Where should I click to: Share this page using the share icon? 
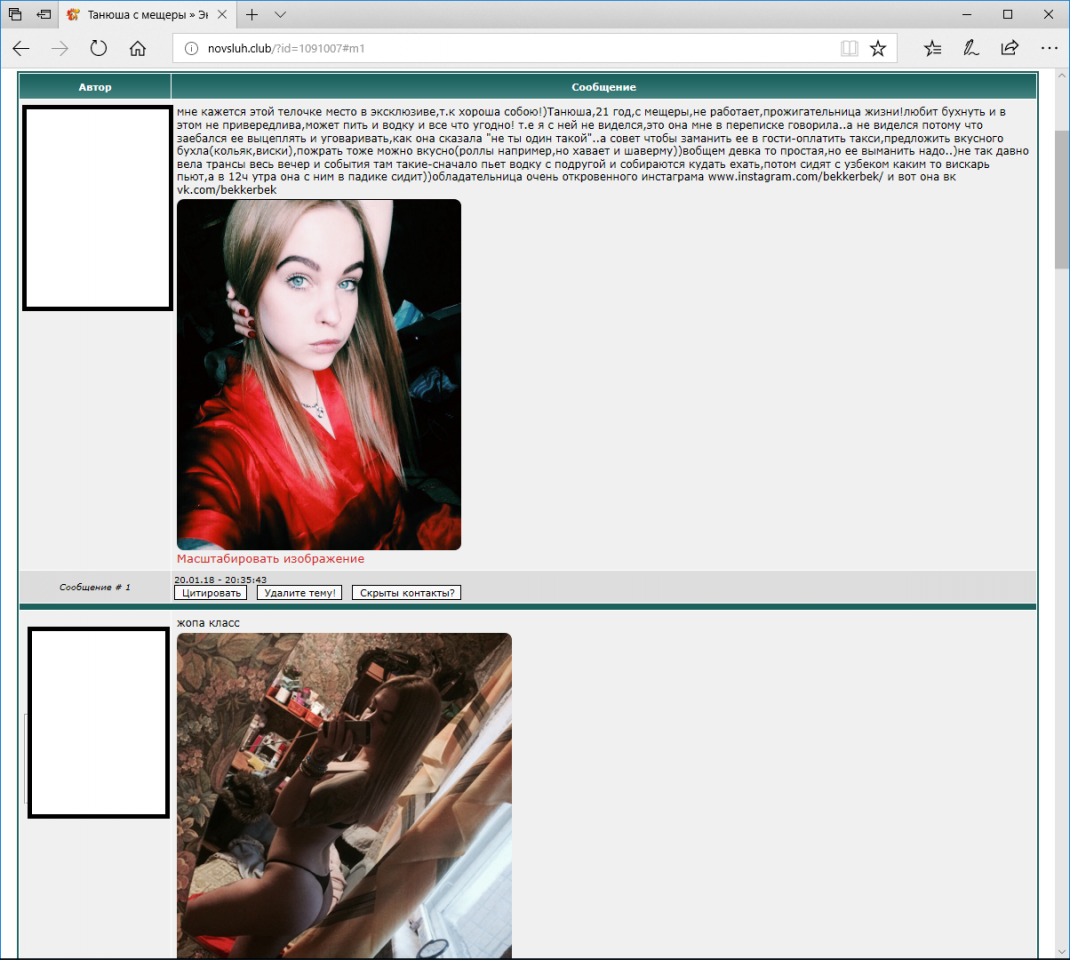[1009, 48]
